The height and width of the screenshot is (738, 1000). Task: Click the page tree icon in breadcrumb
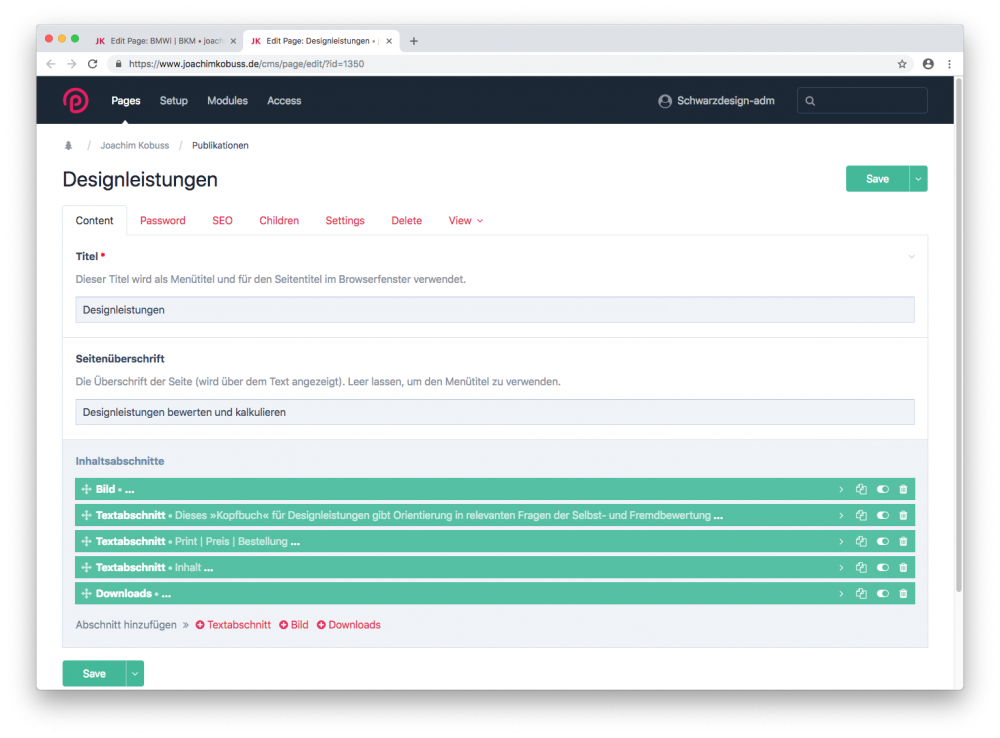68,146
